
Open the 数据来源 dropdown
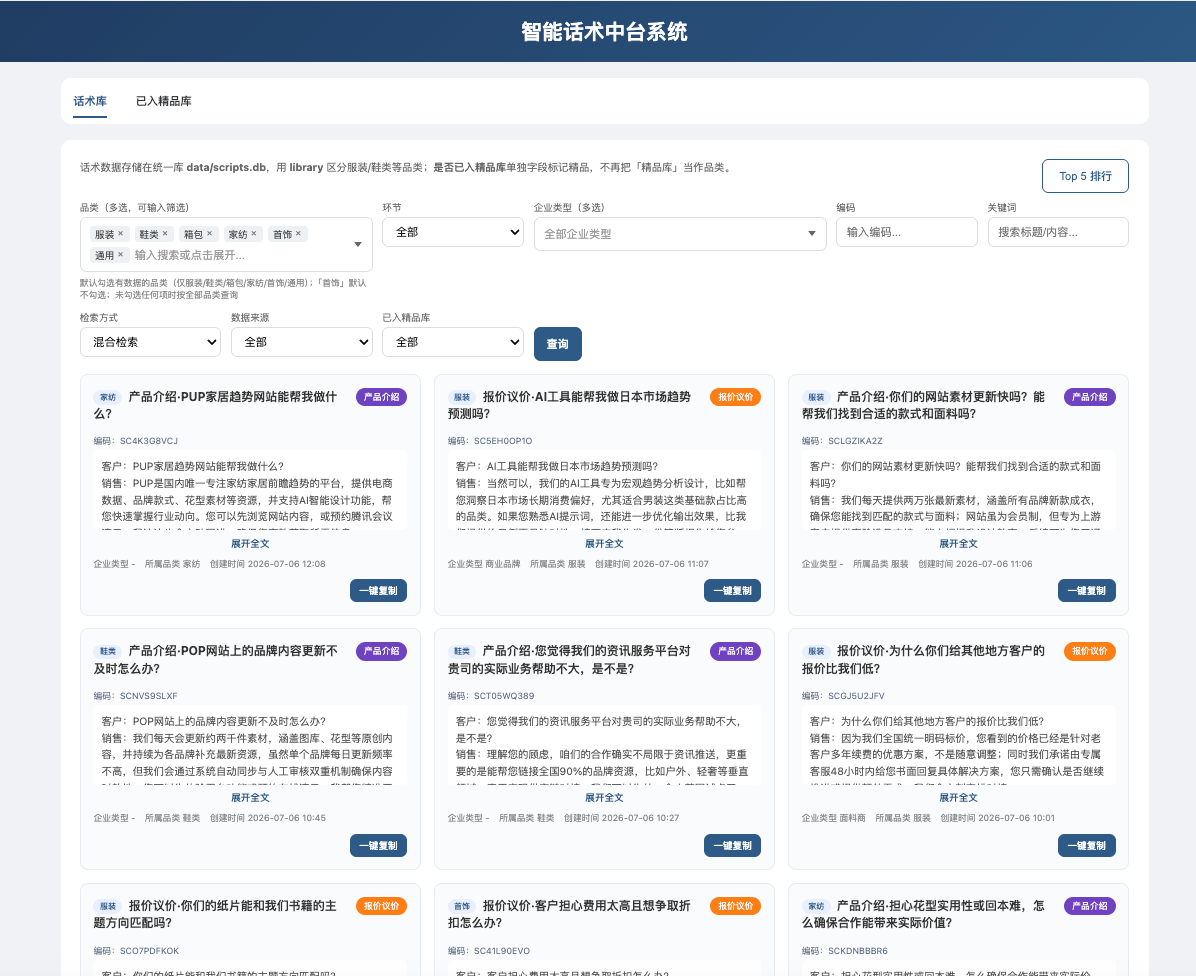pyautogui.click(x=301, y=342)
